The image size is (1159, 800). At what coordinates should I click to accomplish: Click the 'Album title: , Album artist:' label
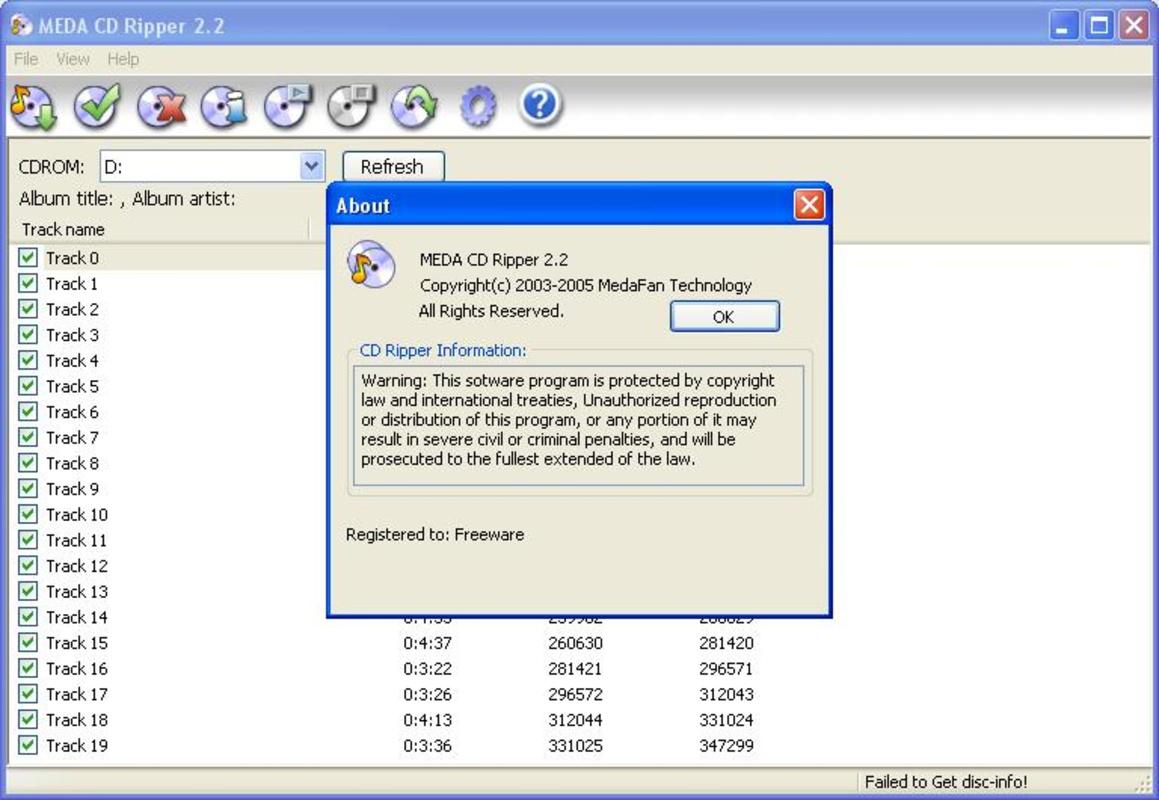click(127, 198)
